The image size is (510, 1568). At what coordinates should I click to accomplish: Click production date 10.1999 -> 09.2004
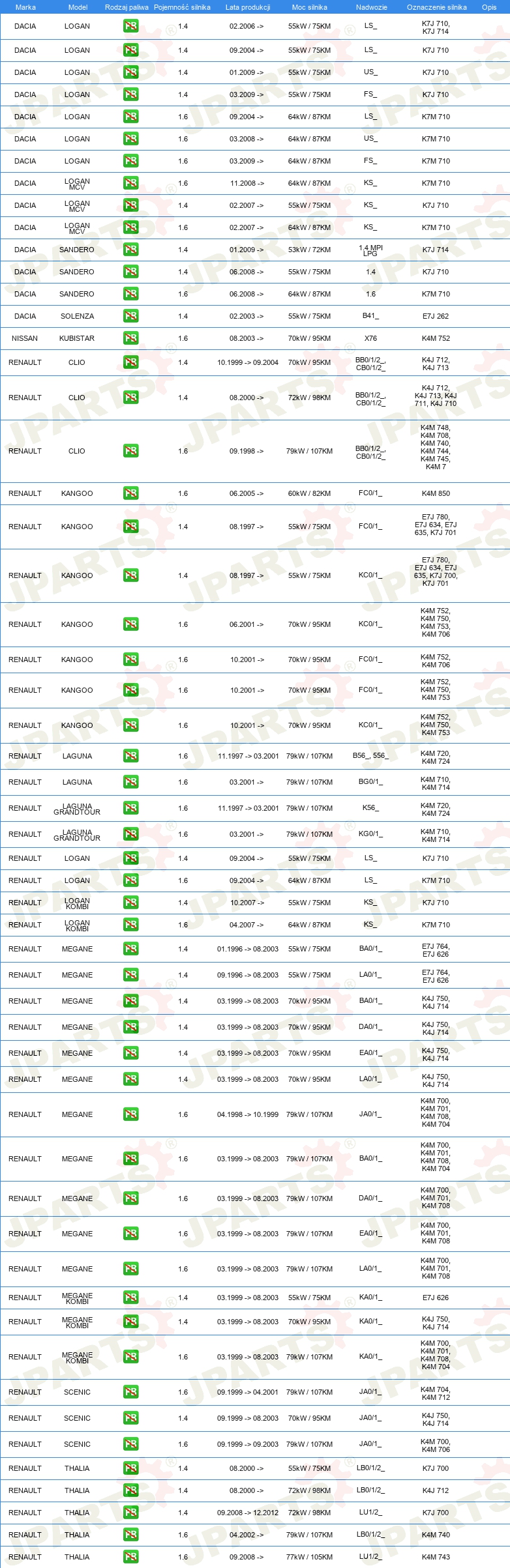(248, 362)
